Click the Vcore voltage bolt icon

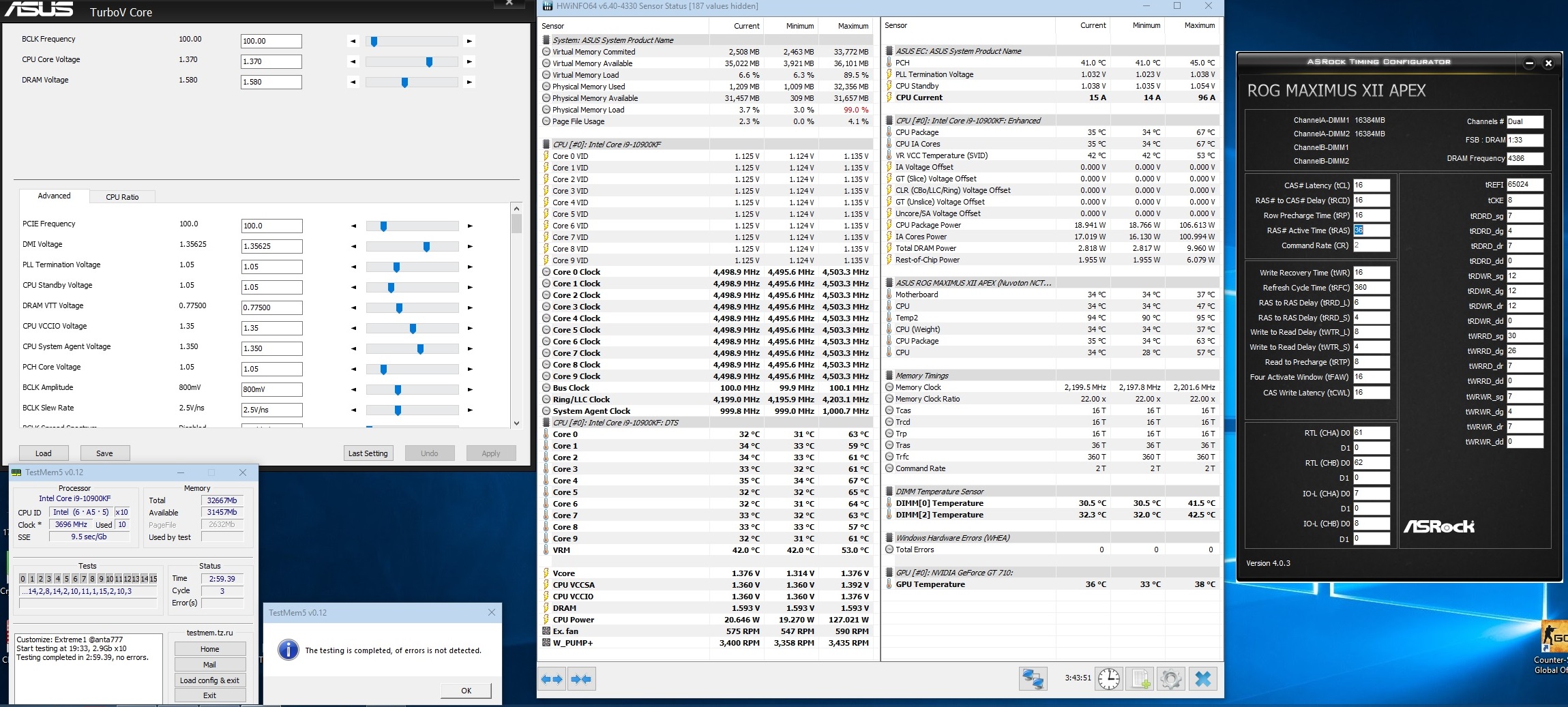[x=546, y=573]
